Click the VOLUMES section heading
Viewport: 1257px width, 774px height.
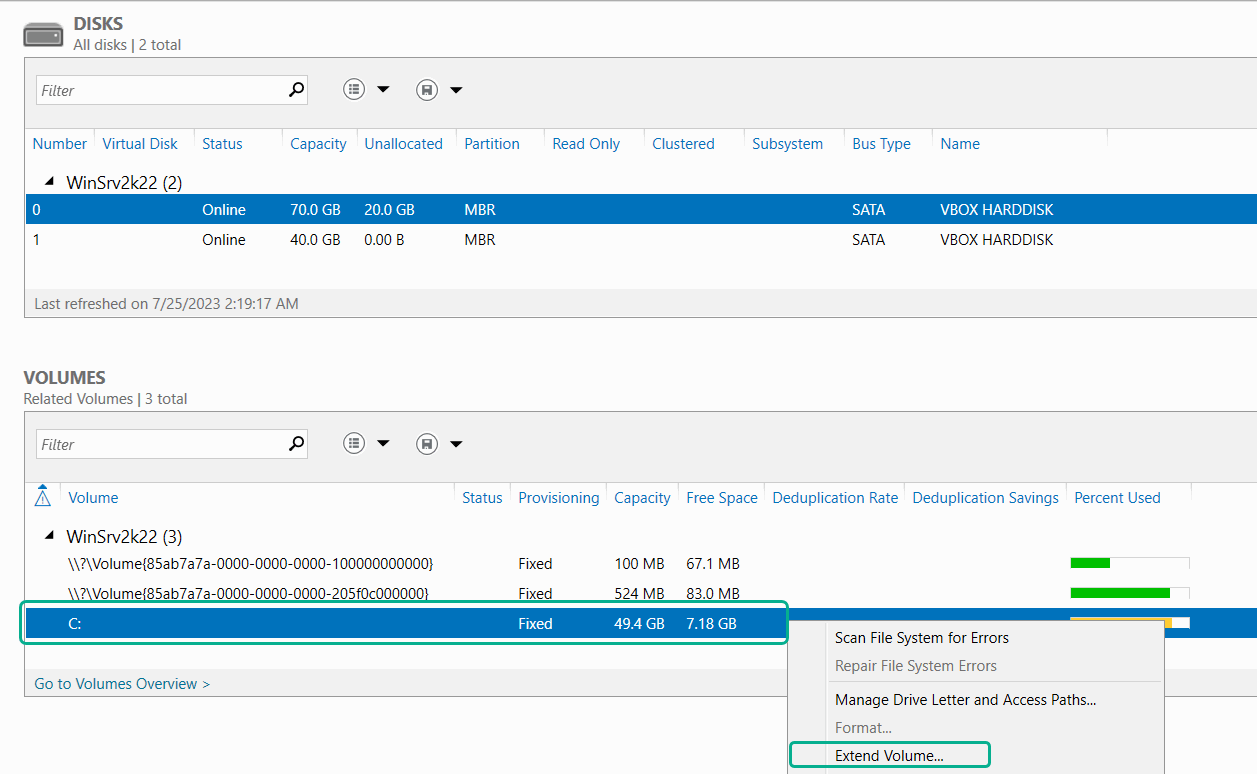64,377
